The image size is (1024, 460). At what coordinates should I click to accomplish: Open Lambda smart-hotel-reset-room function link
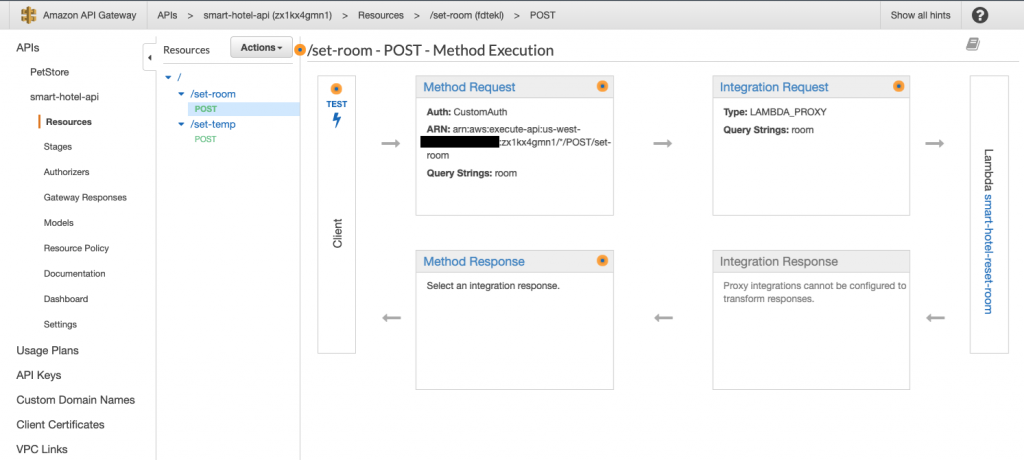988,254
